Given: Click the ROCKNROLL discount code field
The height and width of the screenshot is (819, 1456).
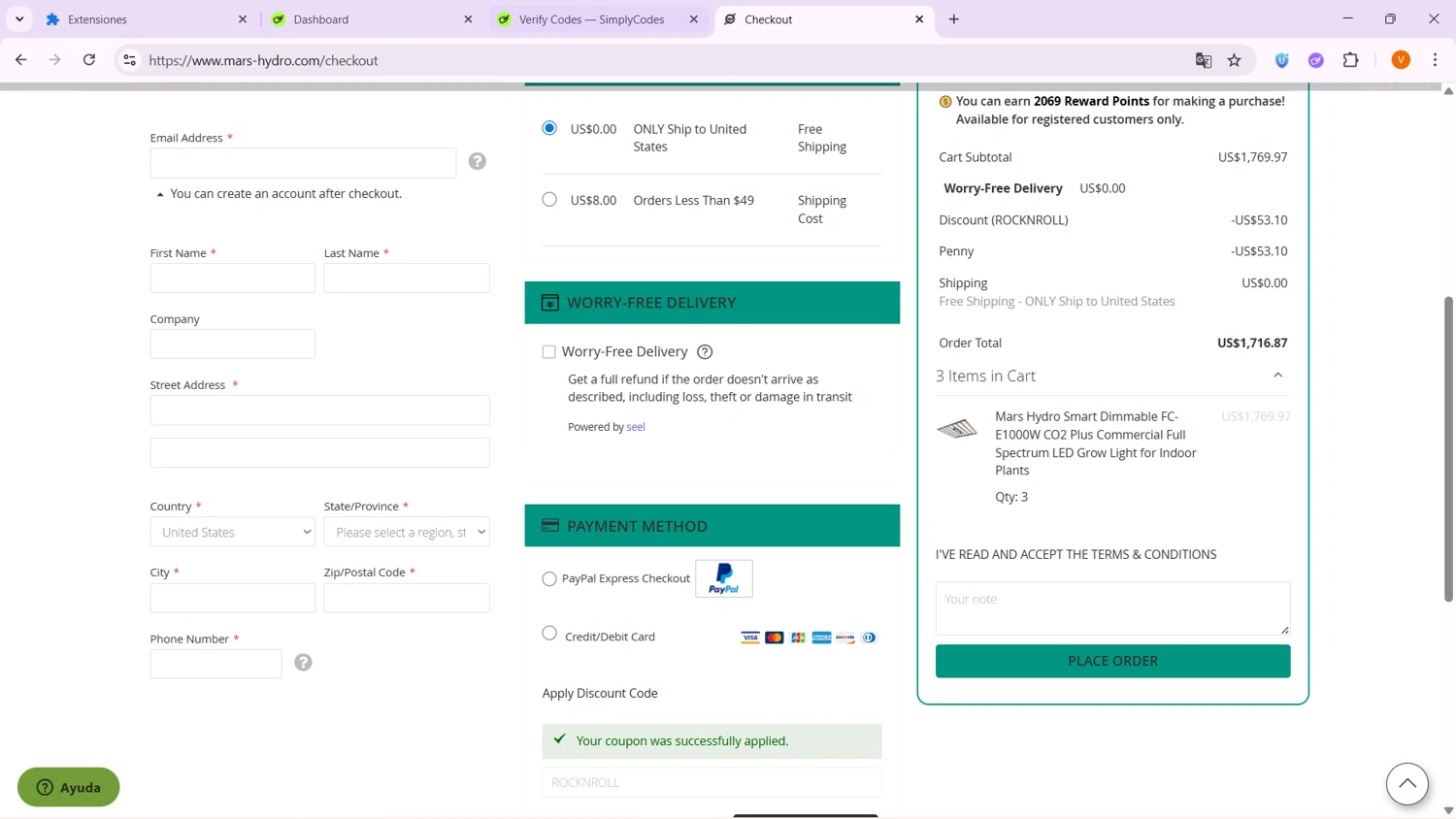Looking at the screenshot, I should 712,782.
